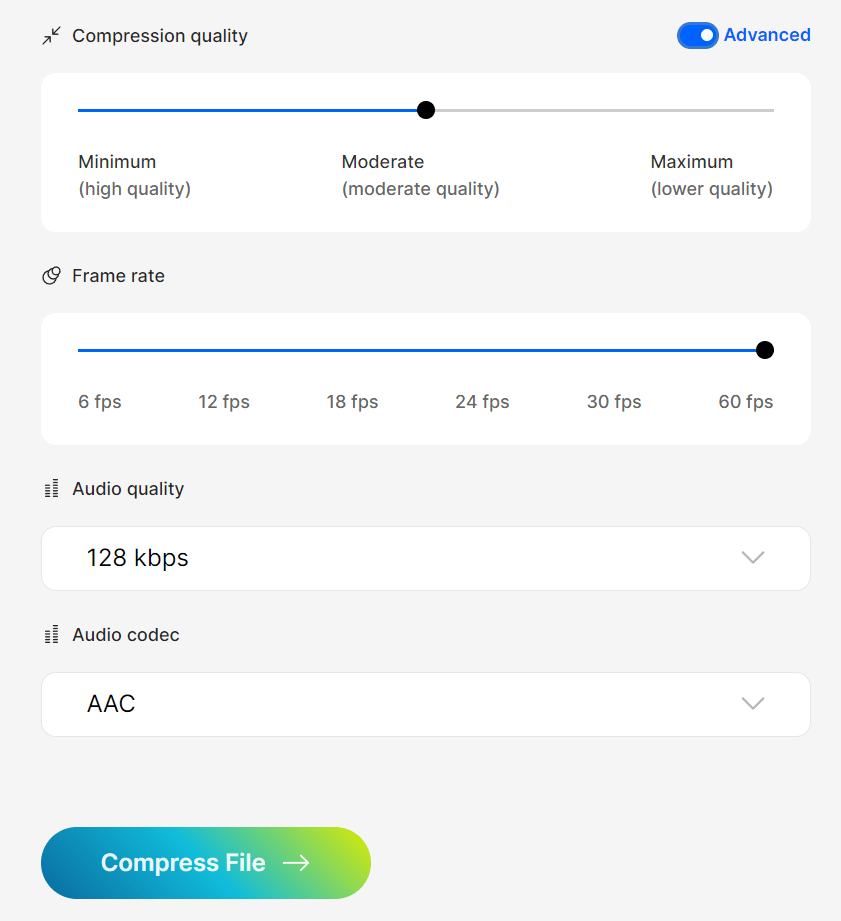Click the audio codec bars icon

click(51, 635)
